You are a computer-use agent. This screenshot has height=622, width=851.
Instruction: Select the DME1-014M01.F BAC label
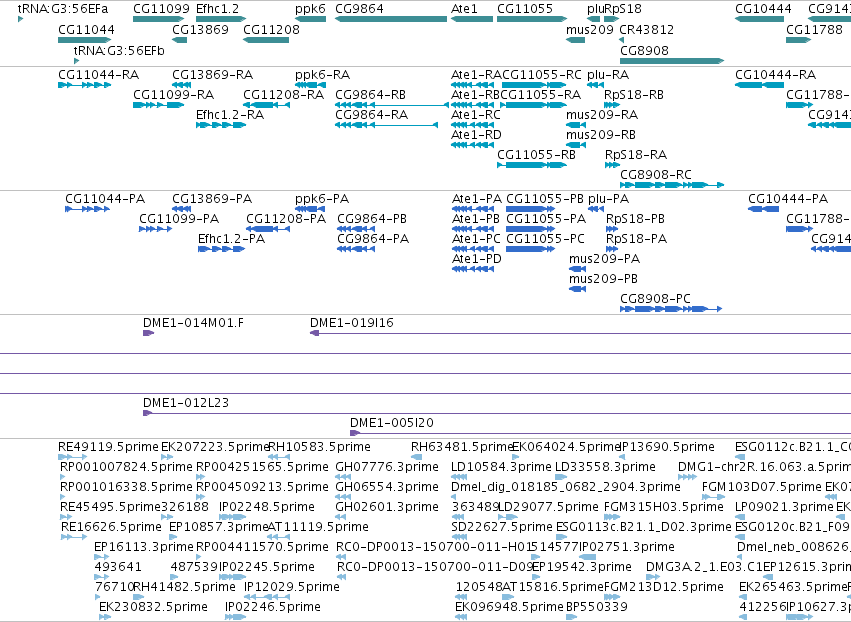193,323
